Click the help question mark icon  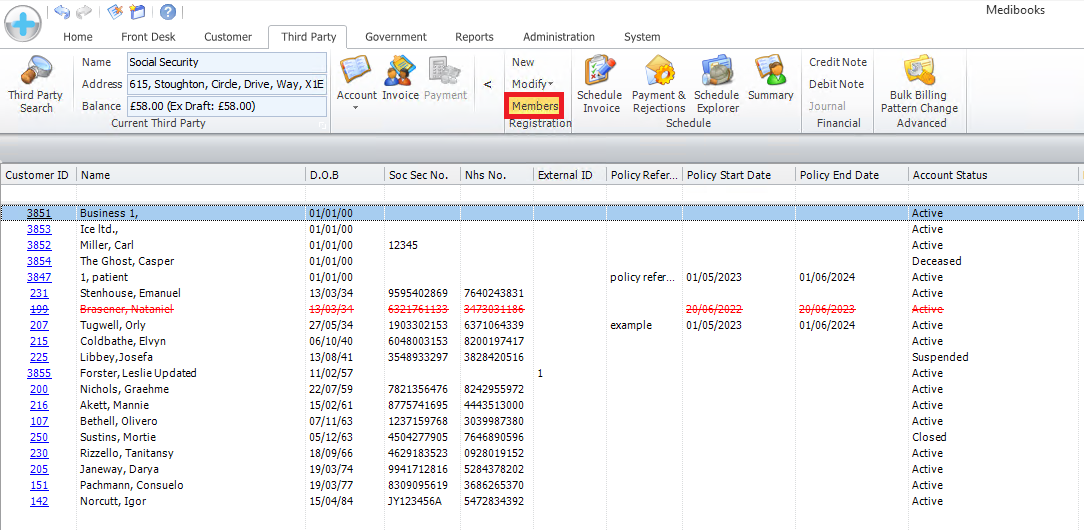[x=168, y=12]
